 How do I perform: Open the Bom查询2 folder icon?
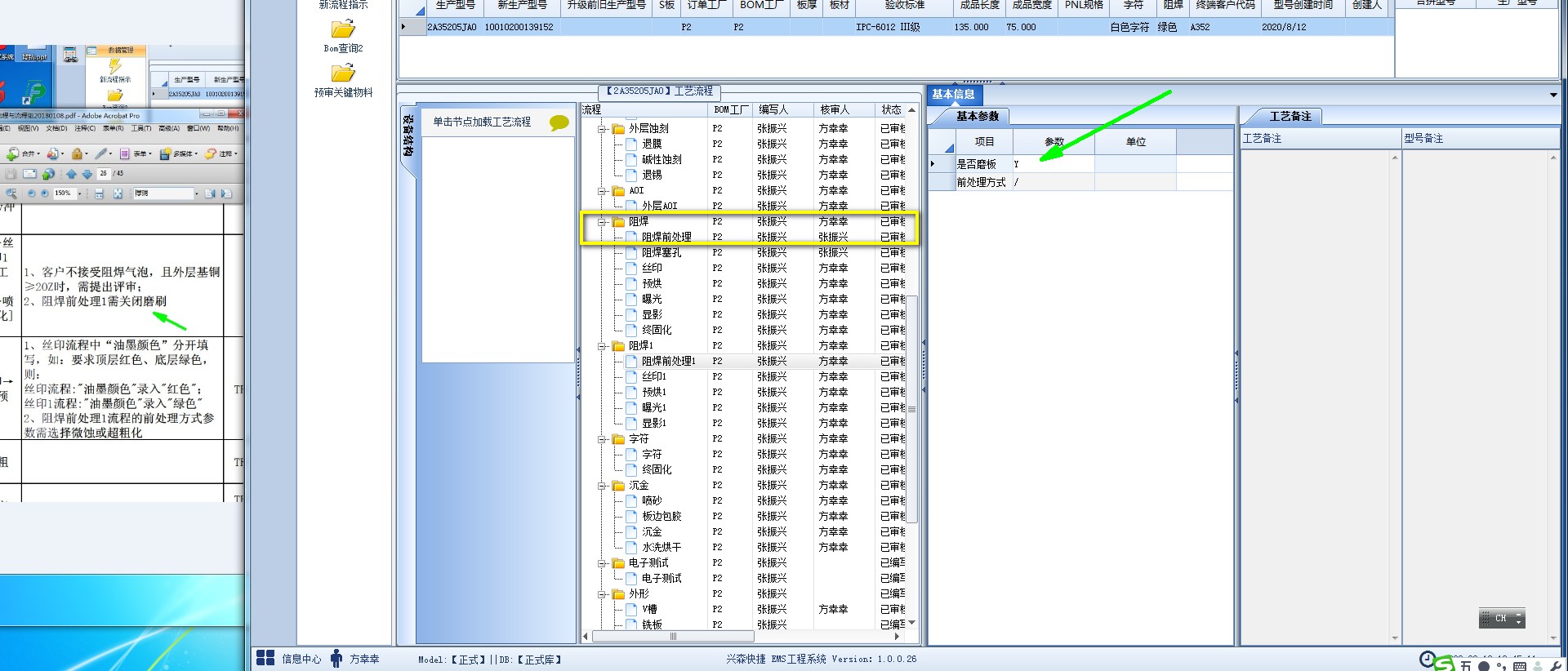[x=343, y=29]
